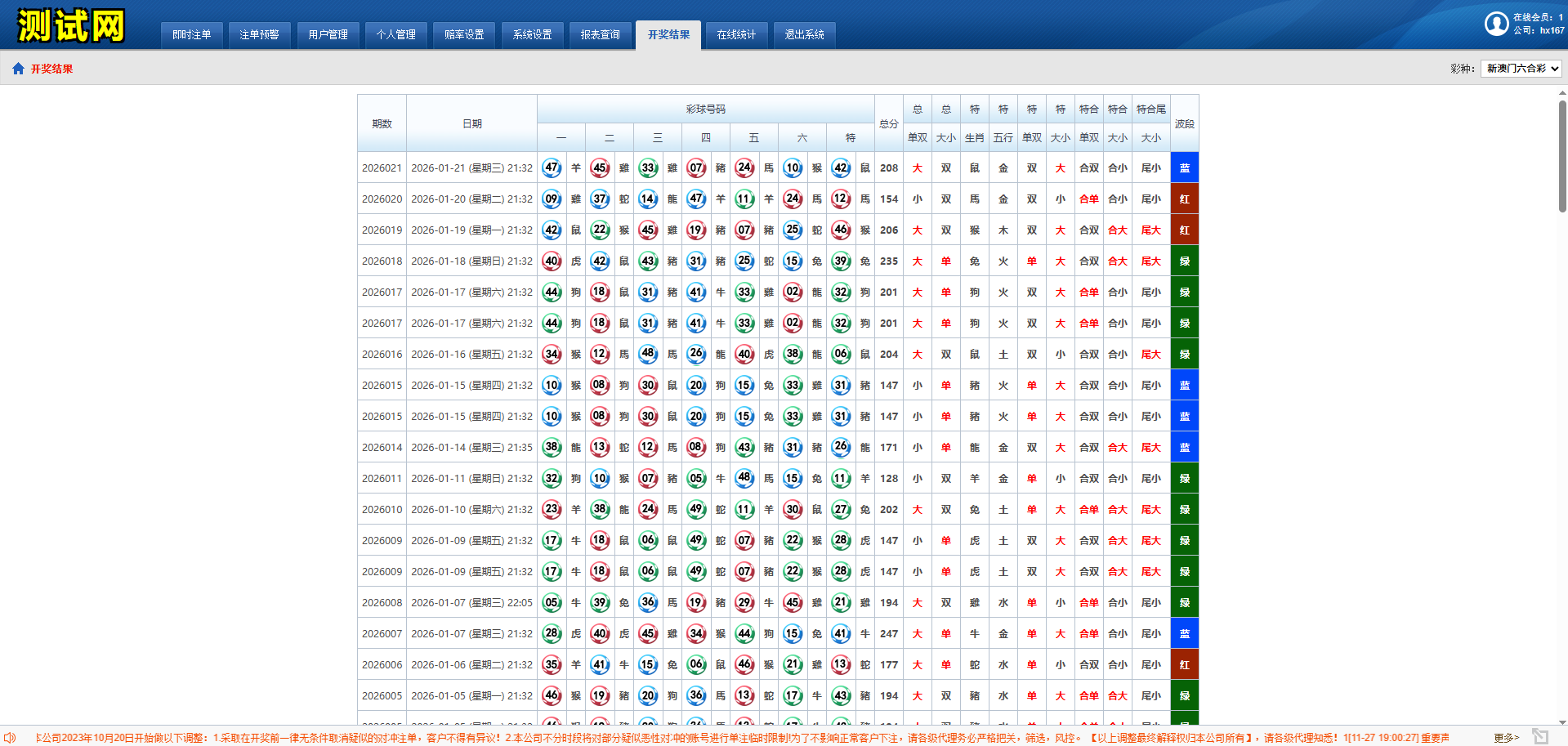The height and width of the screenshot is (746, 1568).
Task: Click the expand icon at bottom right corner
Action: click(1540, 736)
